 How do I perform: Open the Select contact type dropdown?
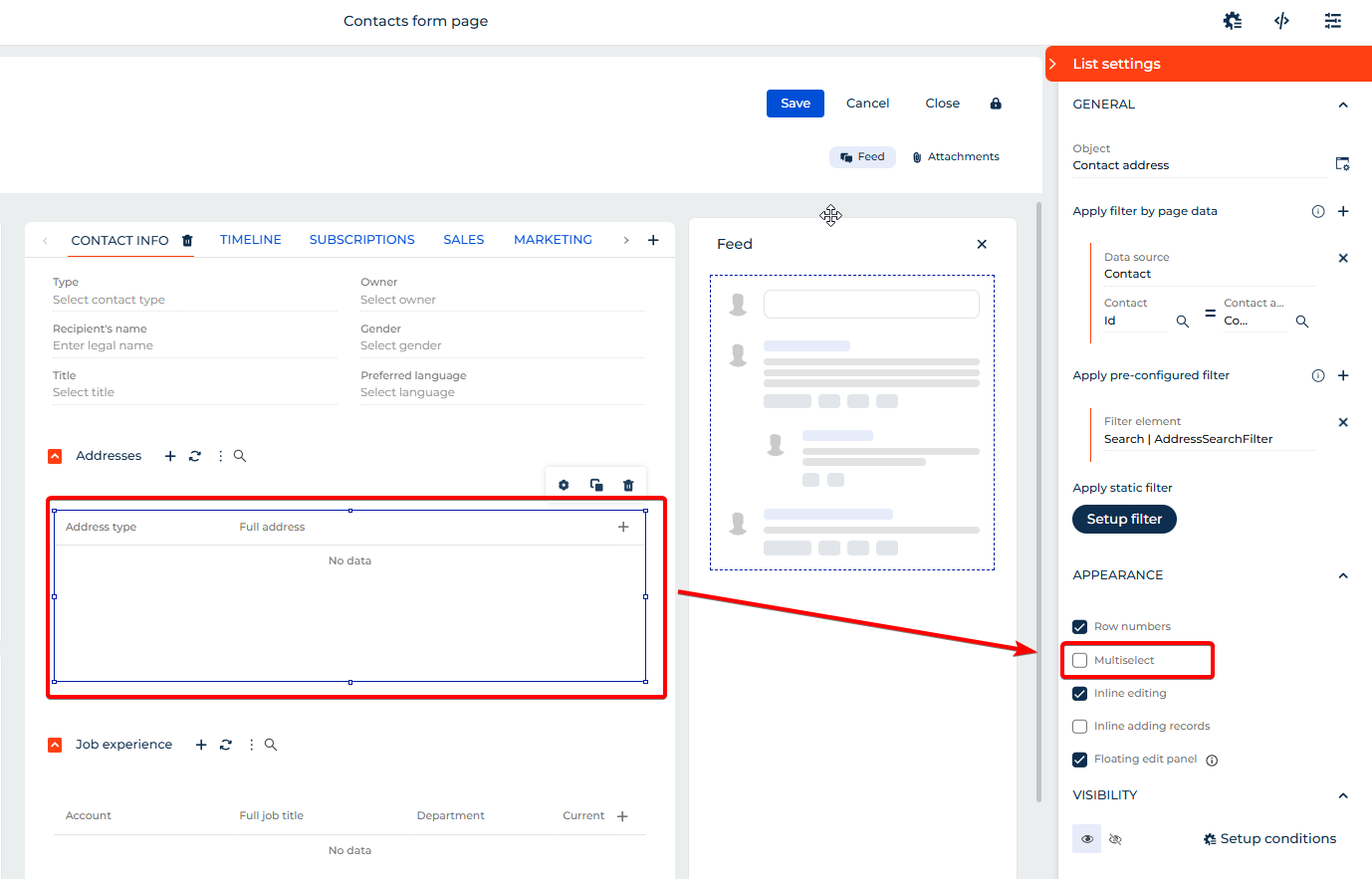(194, 300)
